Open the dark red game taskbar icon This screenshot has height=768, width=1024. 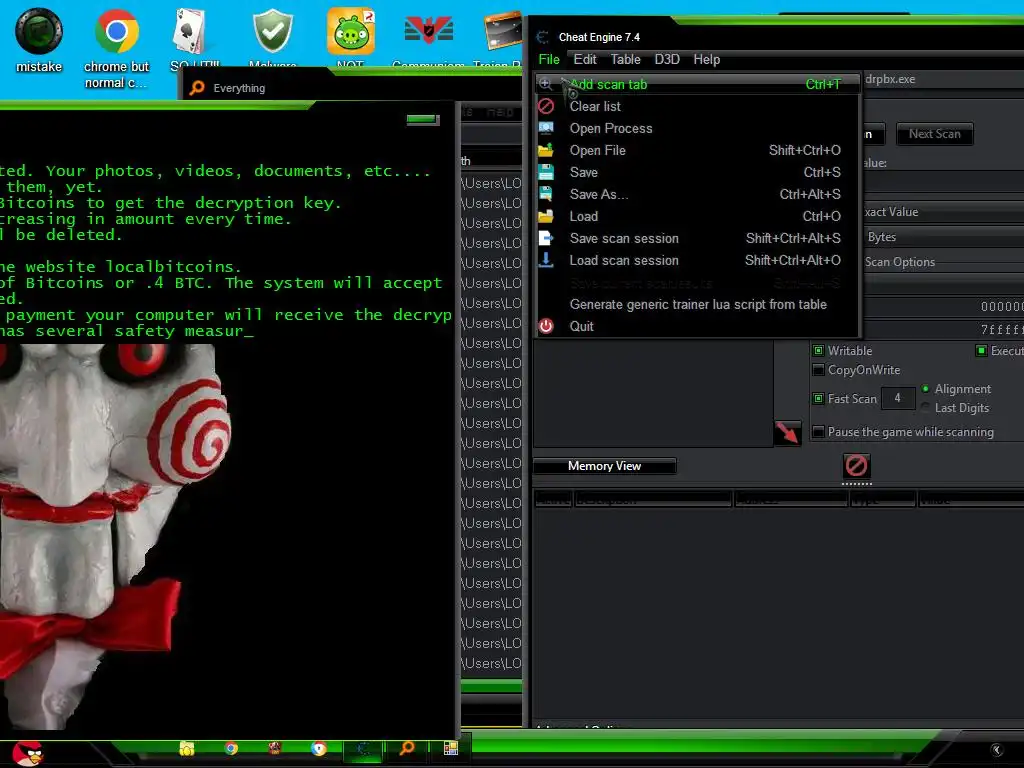tap(274, 748)
